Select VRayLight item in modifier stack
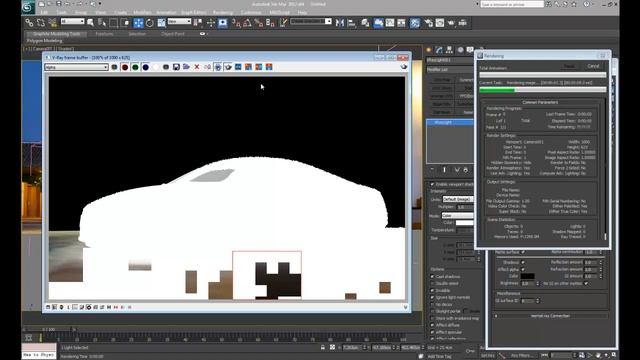This screenshot has width=640, height=360. click(x=450, y=122)
